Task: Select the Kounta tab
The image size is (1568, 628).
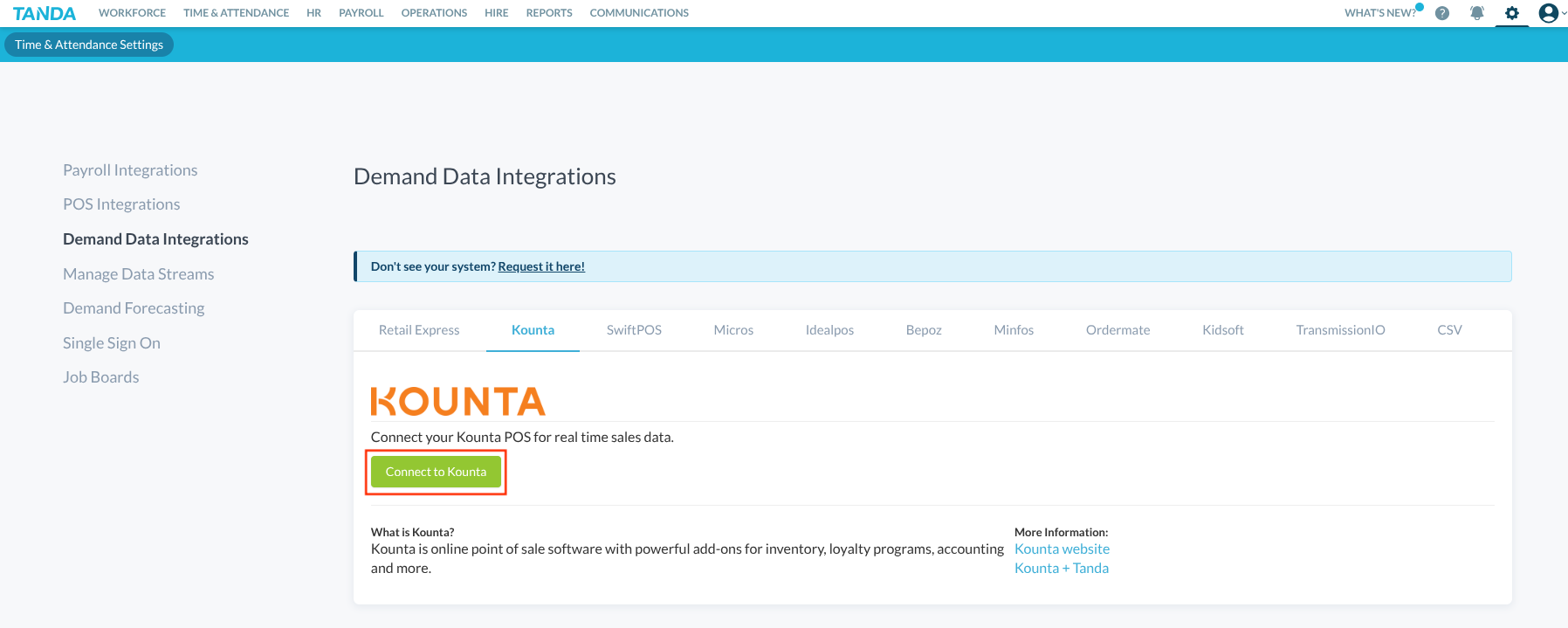Action: 533,330
